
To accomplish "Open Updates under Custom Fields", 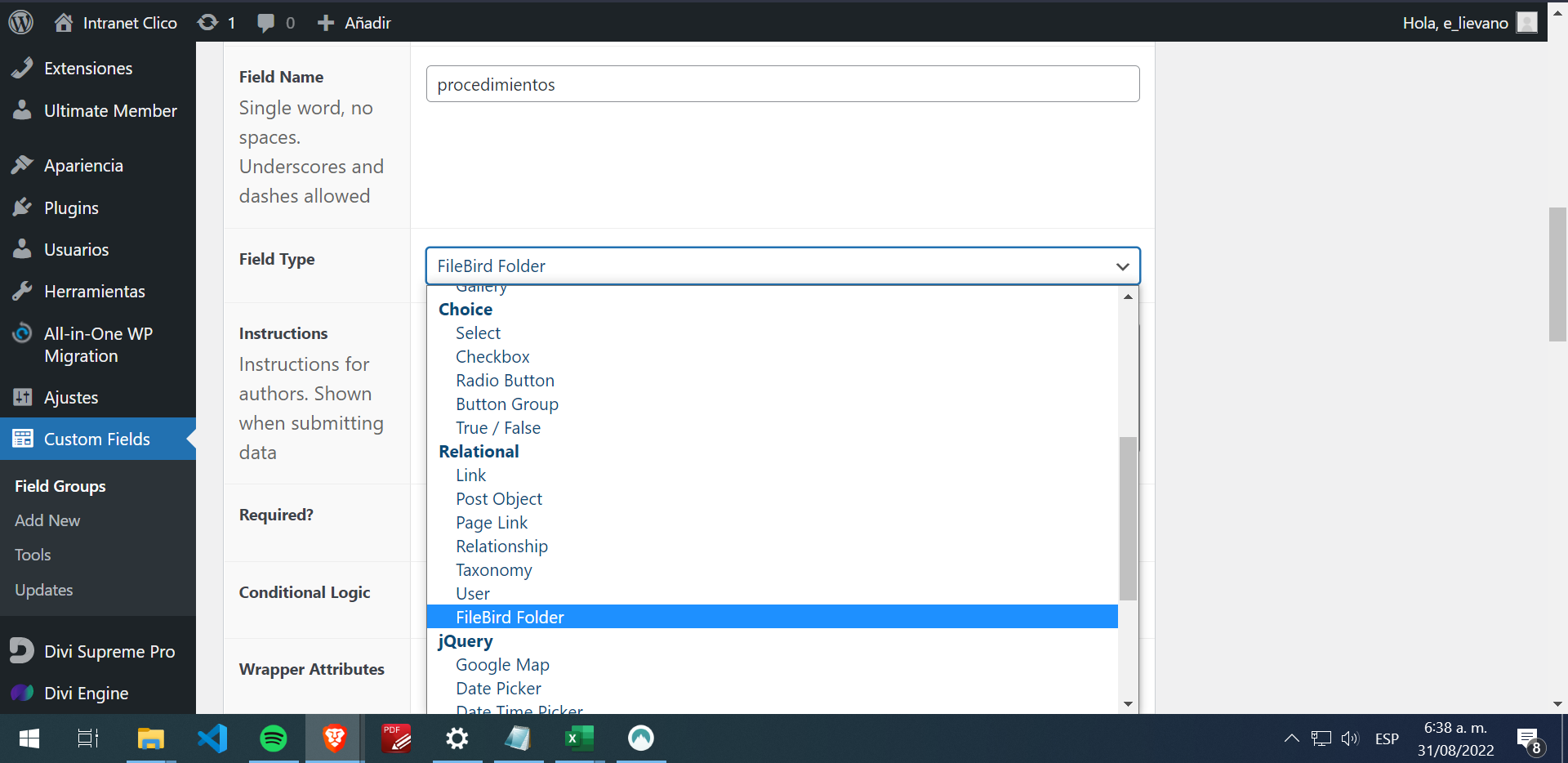I will (x=44, y=590).
